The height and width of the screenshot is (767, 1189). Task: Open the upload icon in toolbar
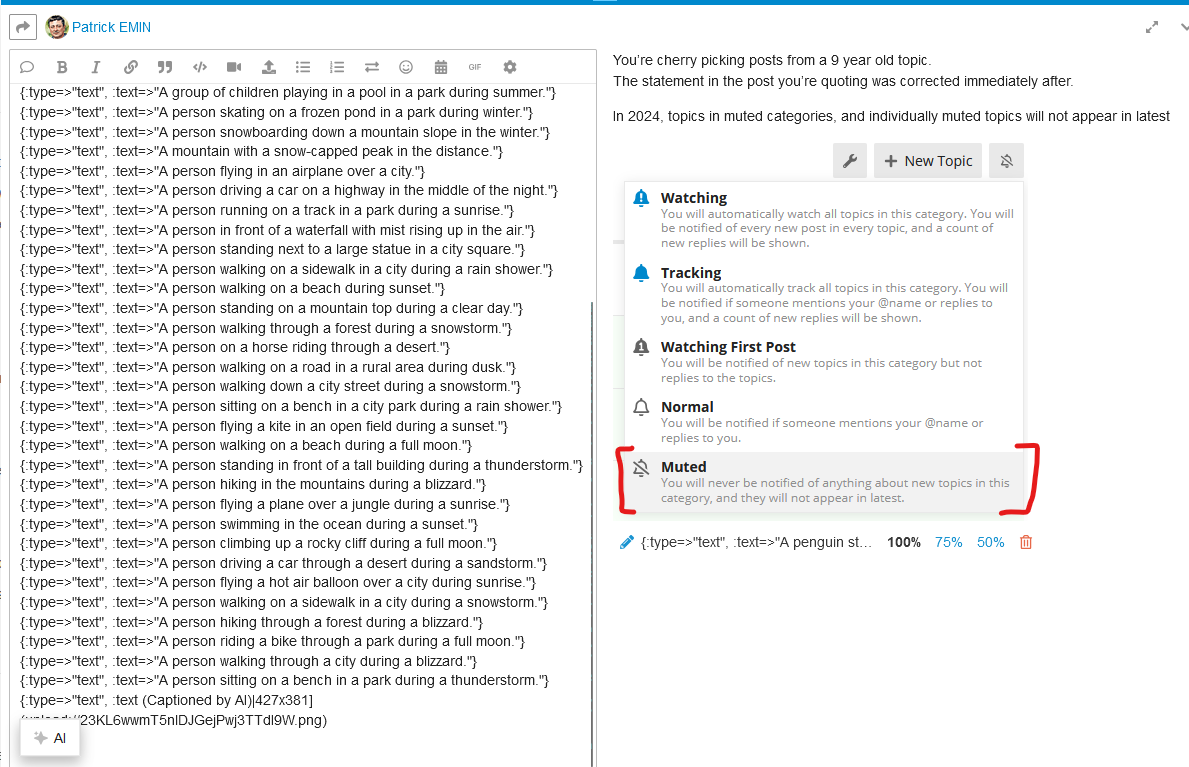[x=268, y=67]
